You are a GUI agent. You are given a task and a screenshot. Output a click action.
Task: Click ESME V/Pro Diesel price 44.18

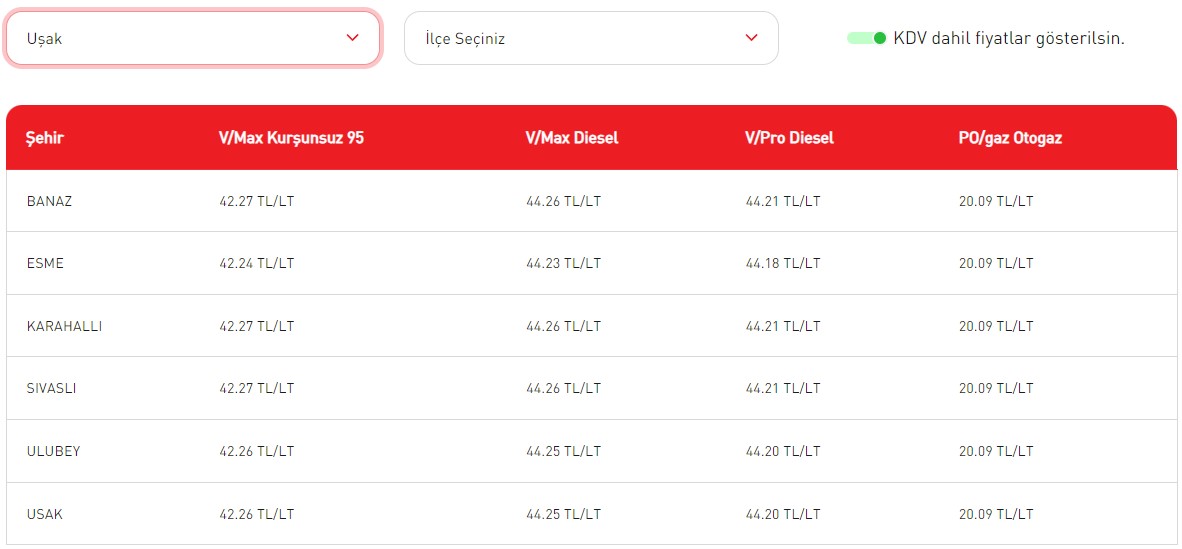pos(782,263)
